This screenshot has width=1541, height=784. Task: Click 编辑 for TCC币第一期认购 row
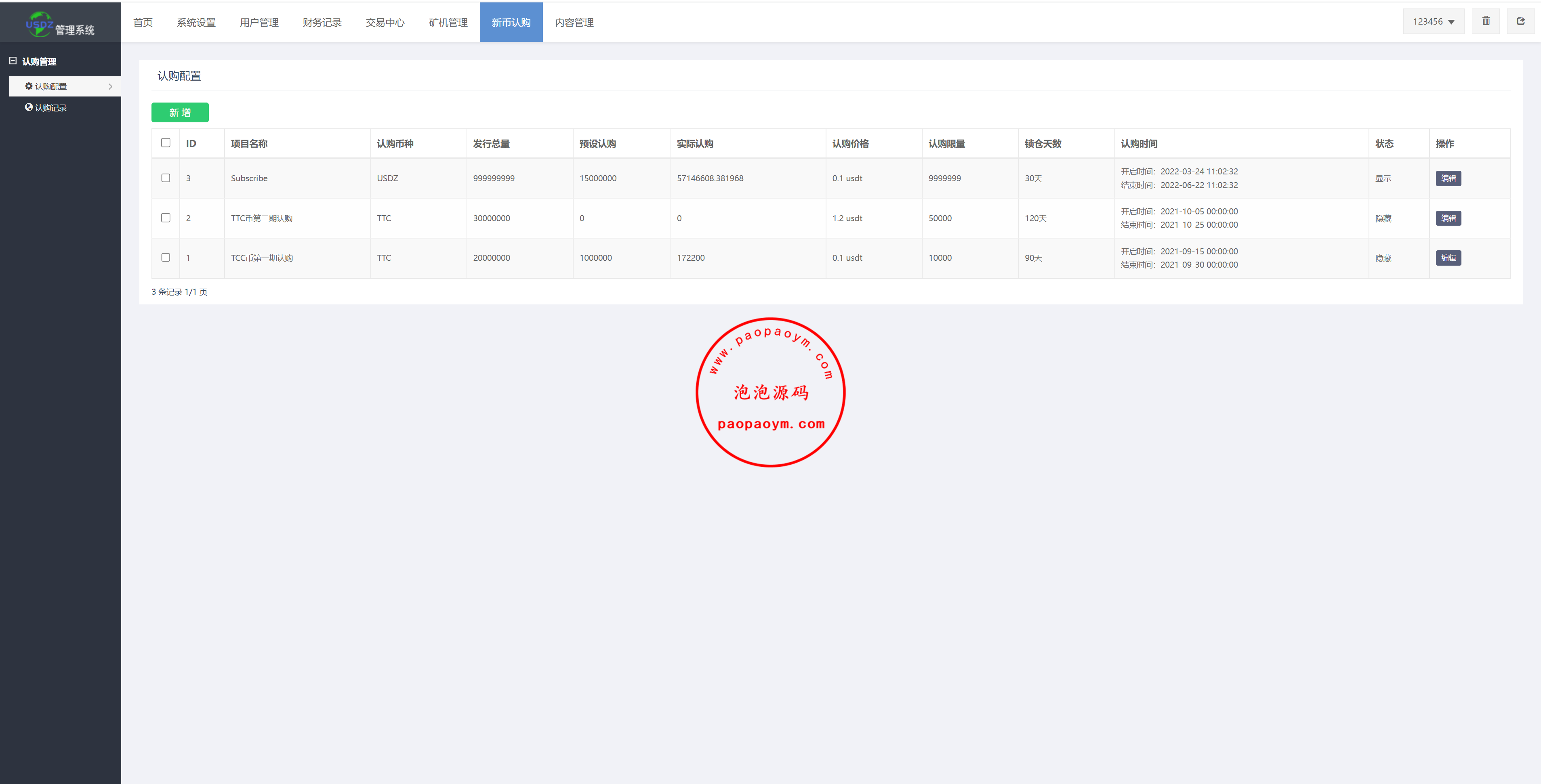coord(1448,258)
